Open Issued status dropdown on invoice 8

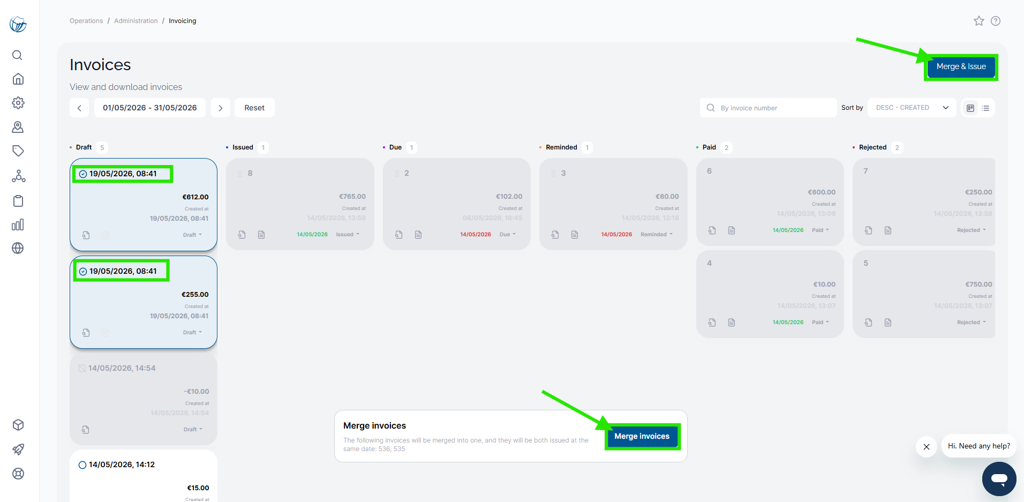pos(346,234)
